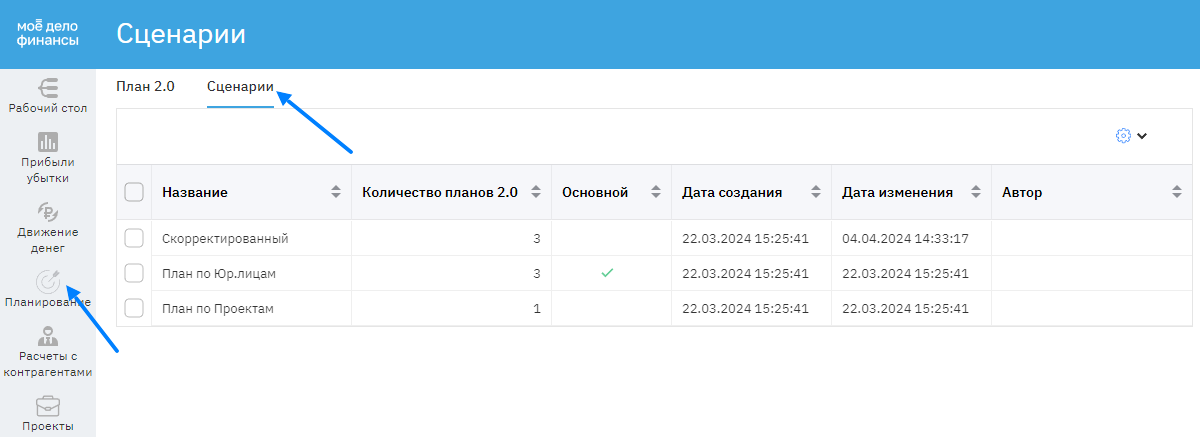Check the Скорректированный row checkbox
Image resolution: width=1200 pixels, height=437 pixels.
134,238
